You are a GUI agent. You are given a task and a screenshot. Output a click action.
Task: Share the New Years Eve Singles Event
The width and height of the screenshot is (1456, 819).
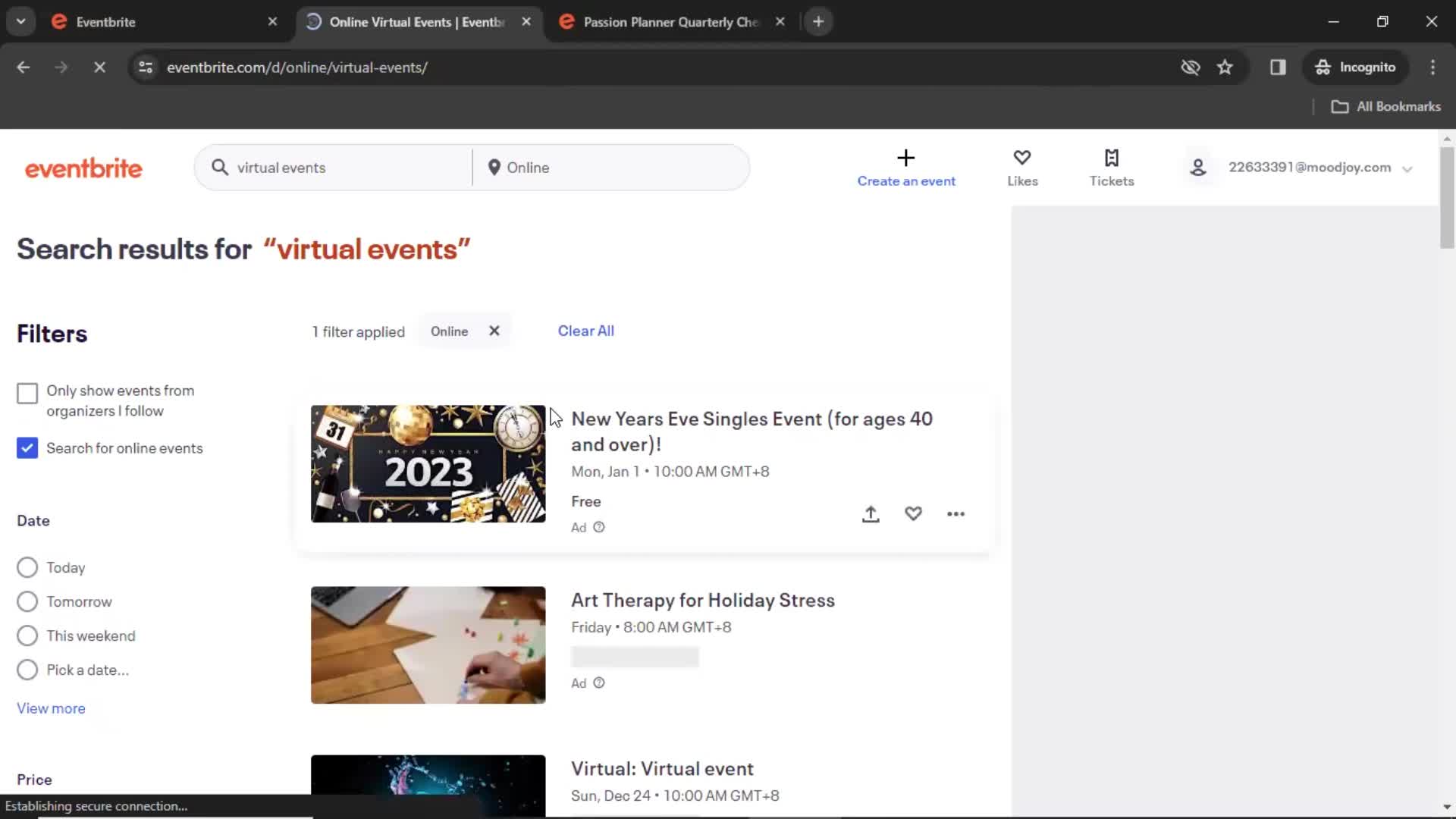[x=871, y=514]
